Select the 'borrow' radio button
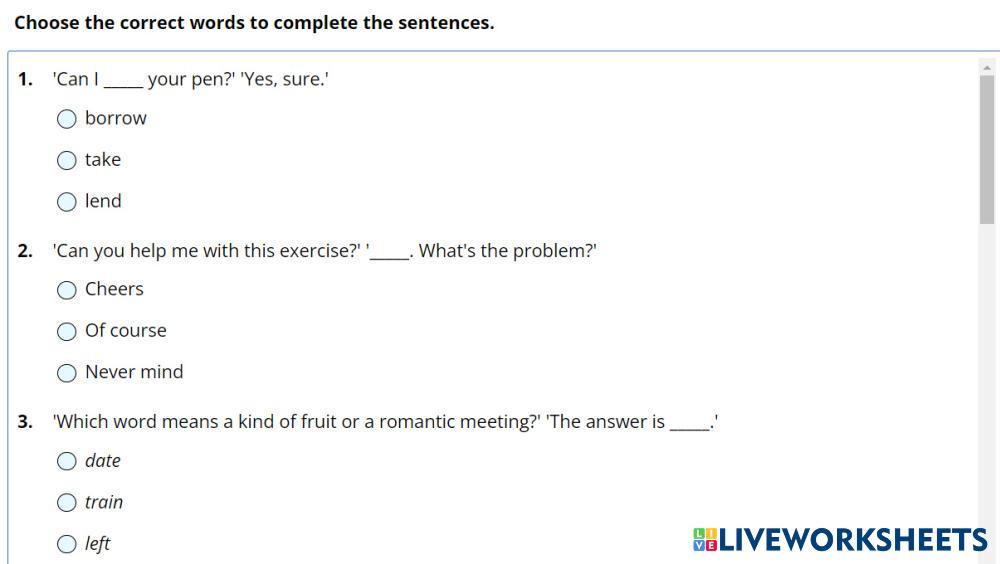 pos(67,119)
